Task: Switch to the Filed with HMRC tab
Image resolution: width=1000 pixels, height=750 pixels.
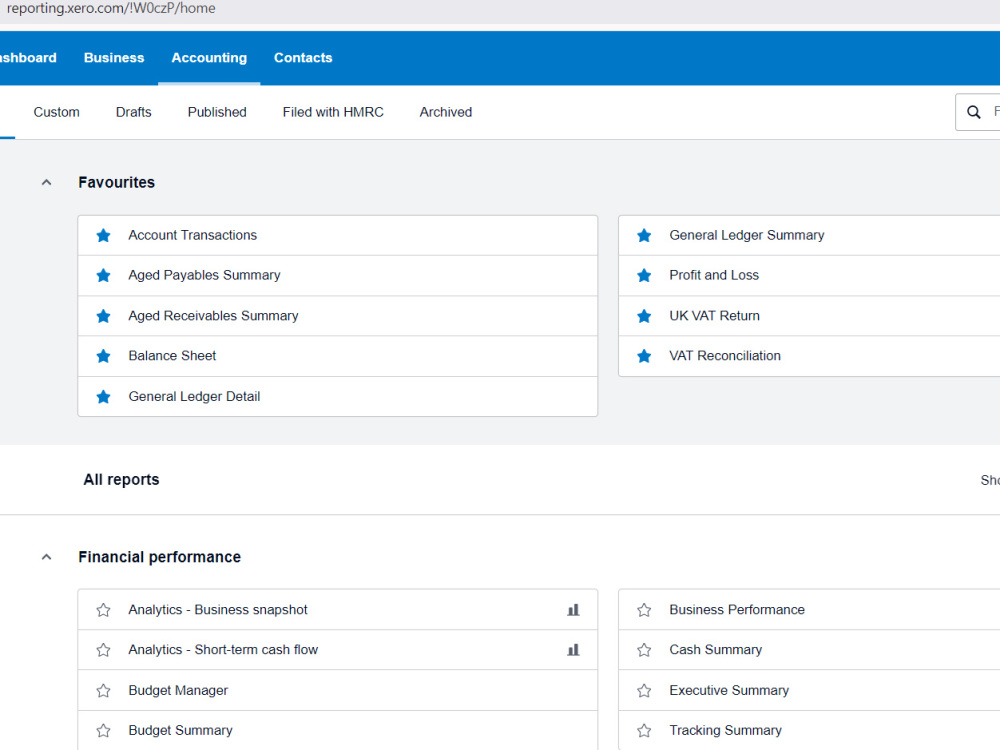Action: pyautogui.click(x=333, y=112)
